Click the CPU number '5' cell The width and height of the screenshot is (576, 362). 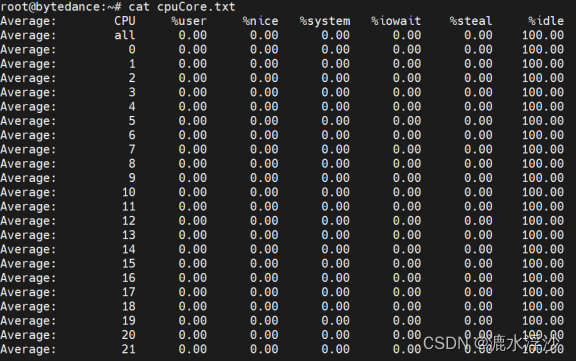(x=132, y=121)
